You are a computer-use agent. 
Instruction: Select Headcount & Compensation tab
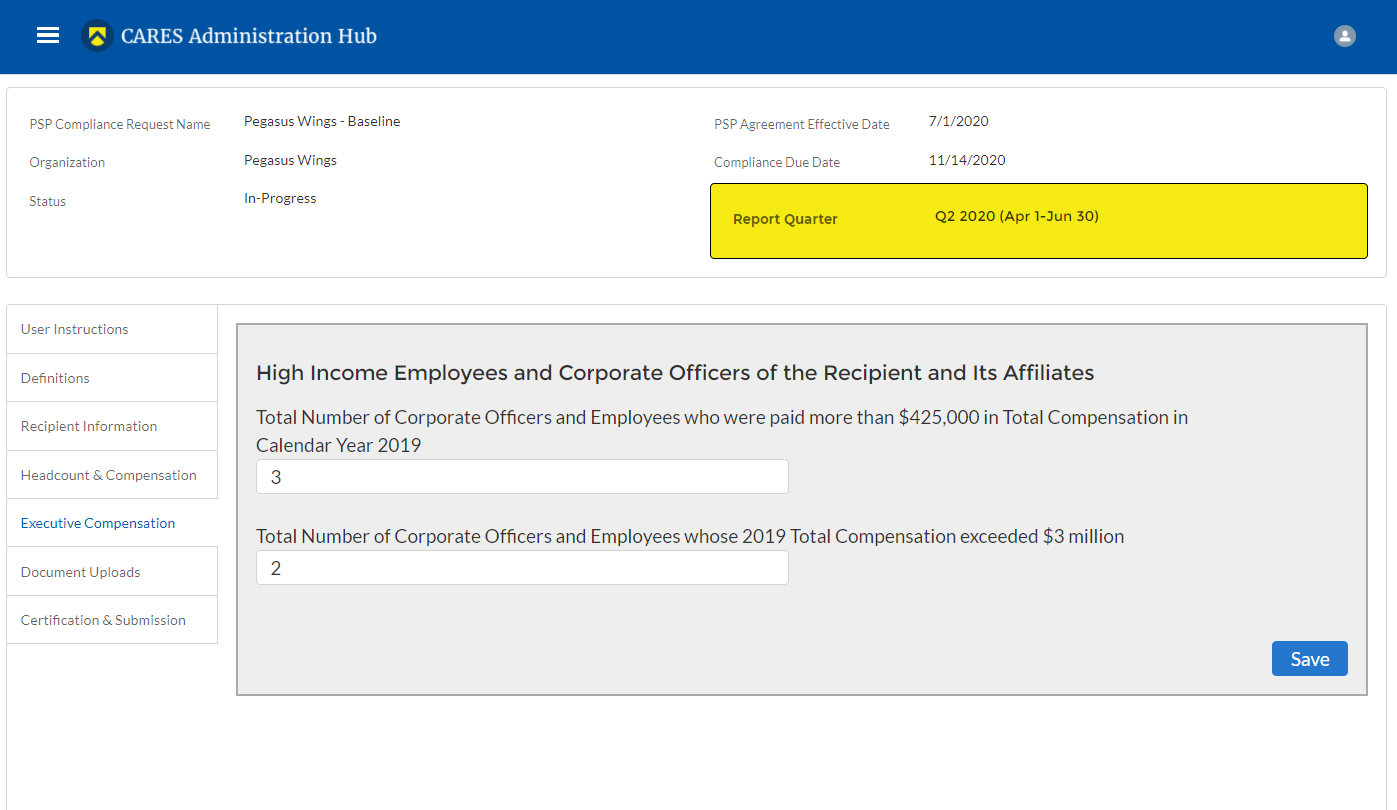[109, 475]
